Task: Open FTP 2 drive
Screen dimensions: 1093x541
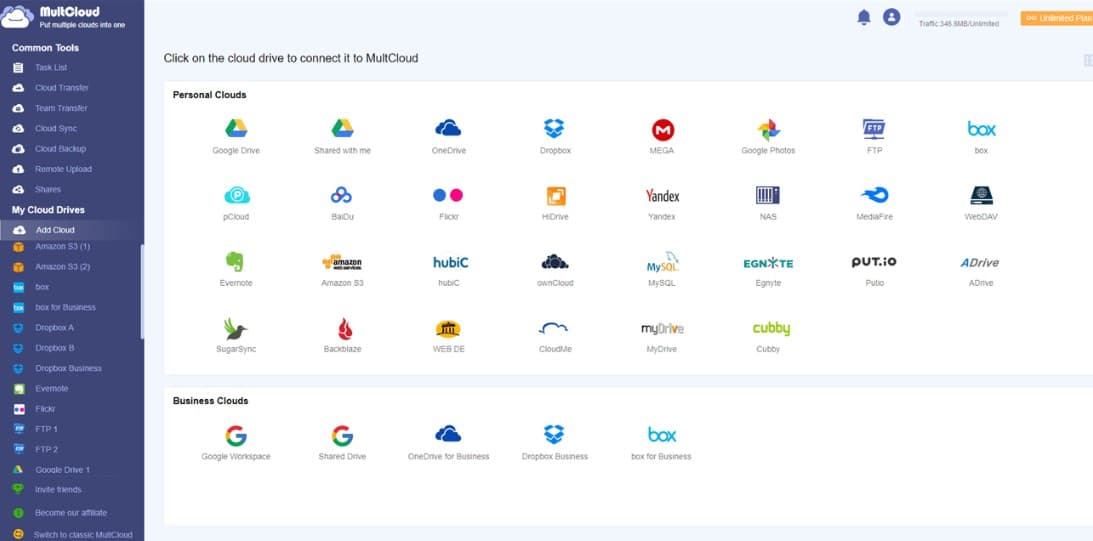Action: [x=46, y=449]
